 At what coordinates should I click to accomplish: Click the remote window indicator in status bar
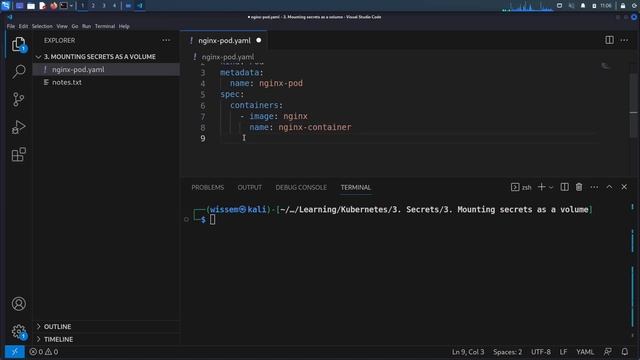(x=14, y=352)
